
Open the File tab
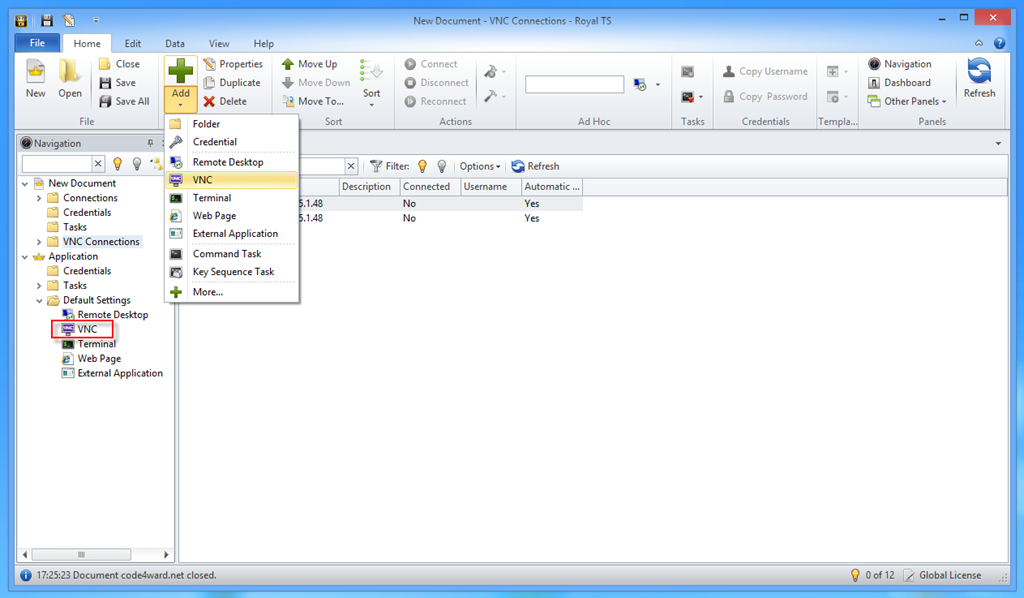(x=37, y=44)
